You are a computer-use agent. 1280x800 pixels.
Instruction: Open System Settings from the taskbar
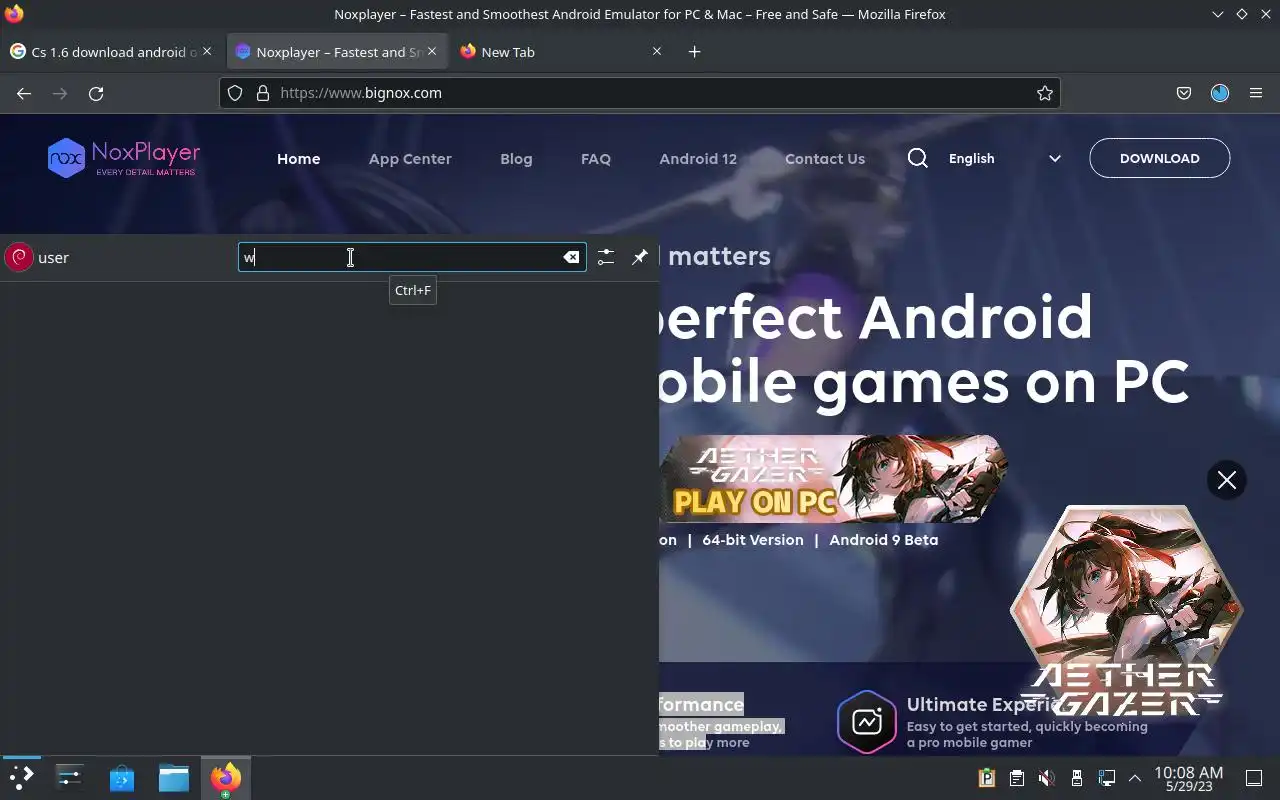pyautogui.click(x=70, y=777)
